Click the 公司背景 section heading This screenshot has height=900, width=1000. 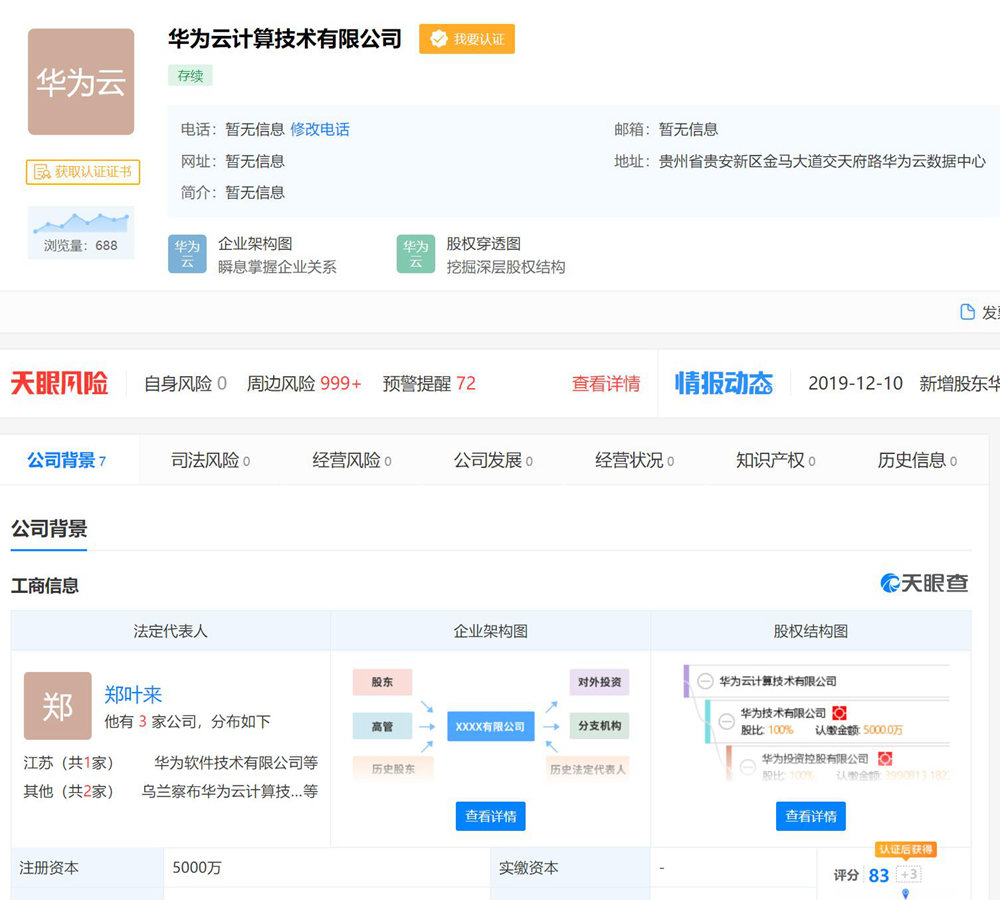pos(49,528)
